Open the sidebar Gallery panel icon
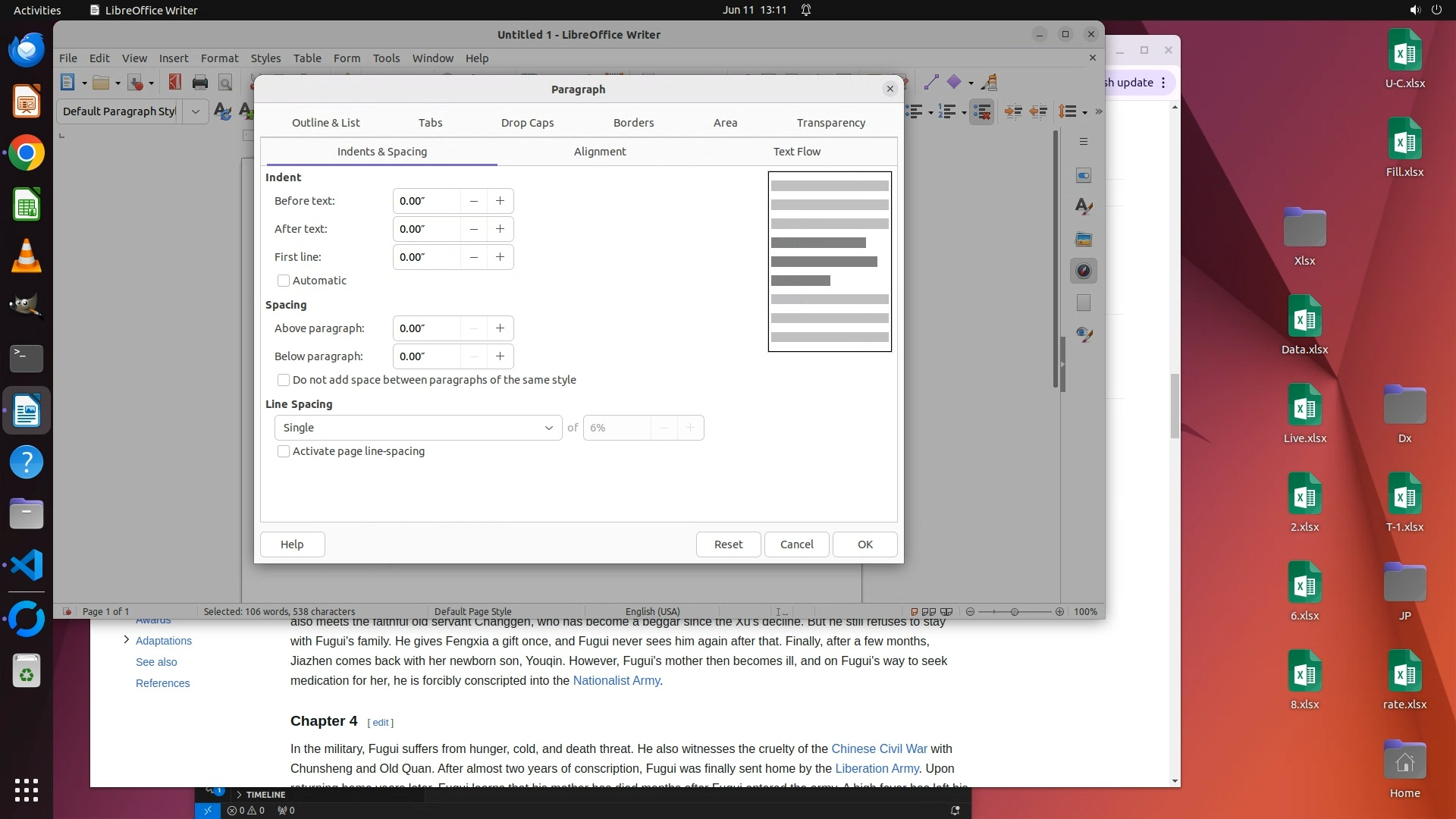1456x819 pixels. coord(1084,240)
